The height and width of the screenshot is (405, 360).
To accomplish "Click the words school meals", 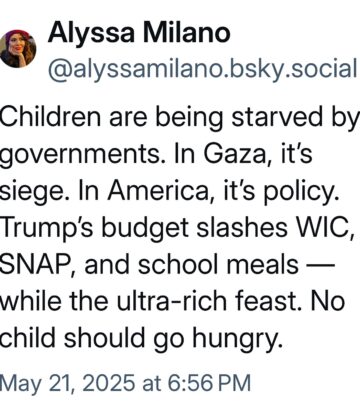I will [x=218, y=264].
